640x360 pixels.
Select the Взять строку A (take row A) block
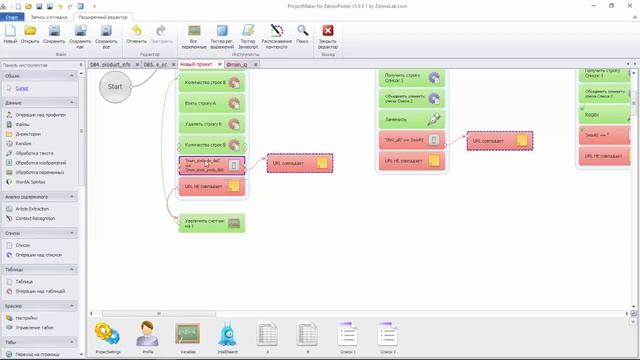[212, 103]
